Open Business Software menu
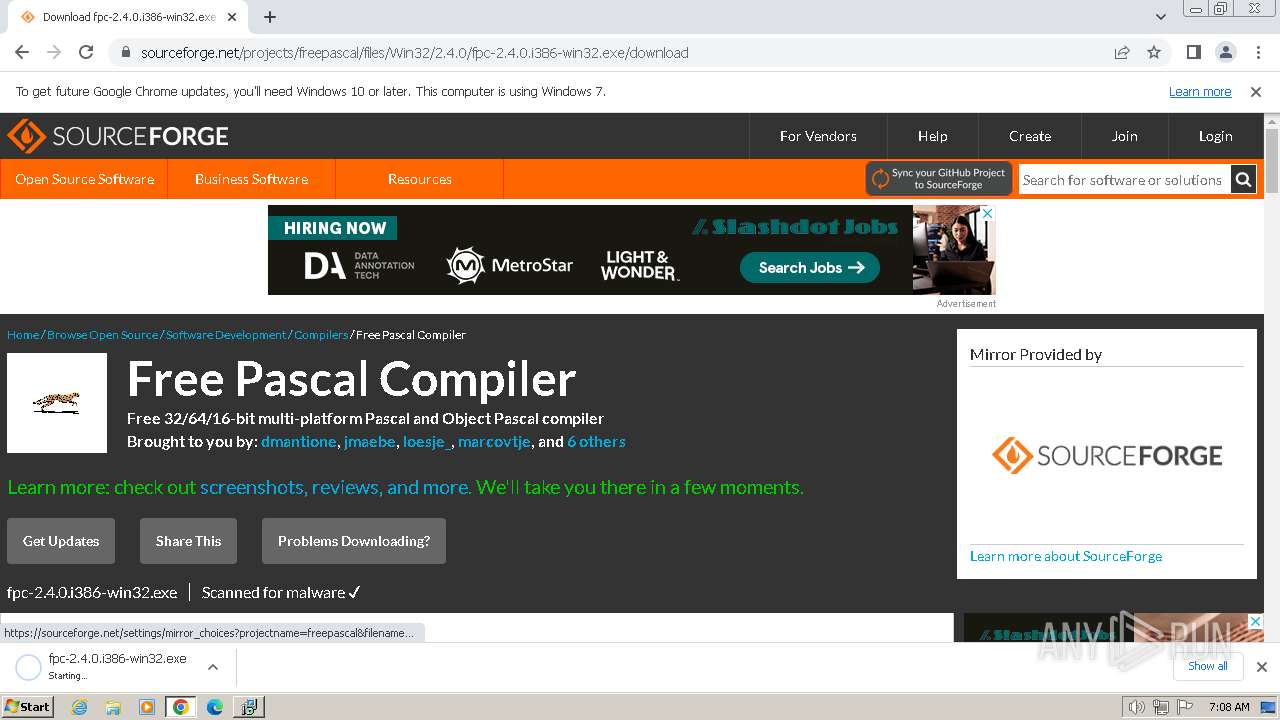 click(251, 179)
